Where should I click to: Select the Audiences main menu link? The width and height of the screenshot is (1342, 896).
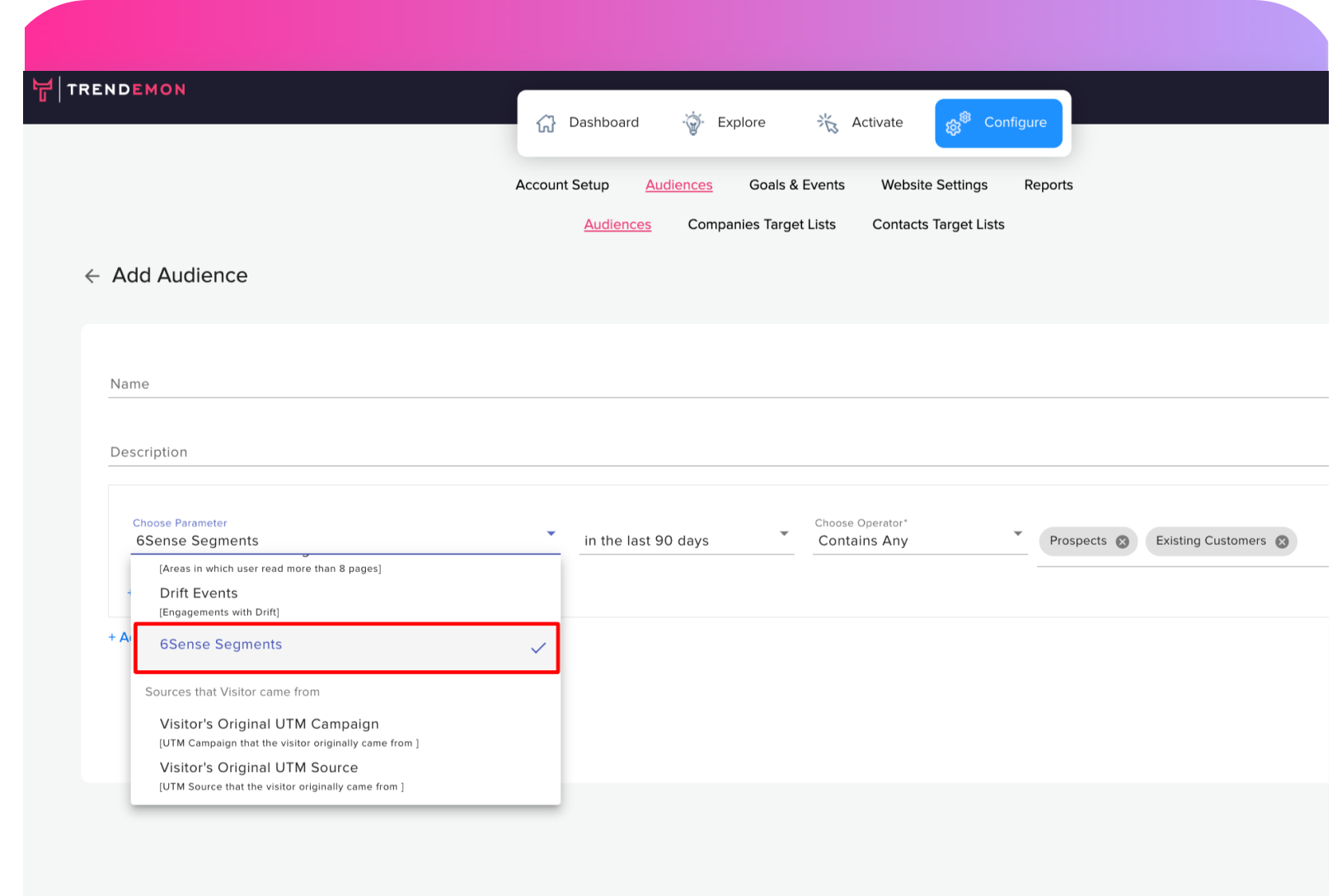pos(678,185)
